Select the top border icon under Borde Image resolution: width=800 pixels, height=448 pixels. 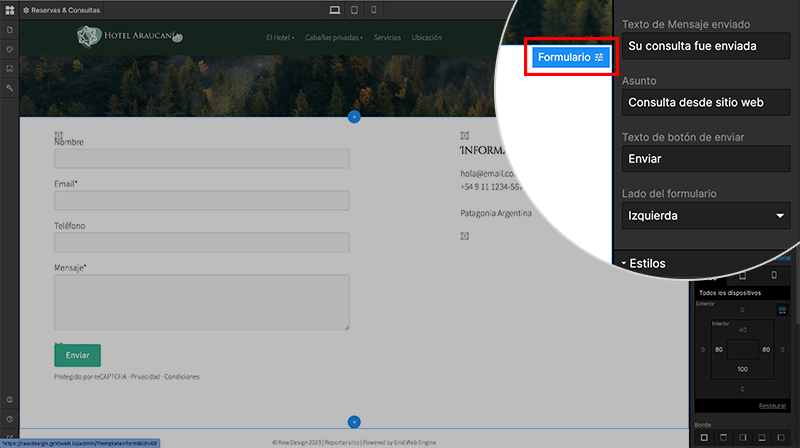pos(723,437)
